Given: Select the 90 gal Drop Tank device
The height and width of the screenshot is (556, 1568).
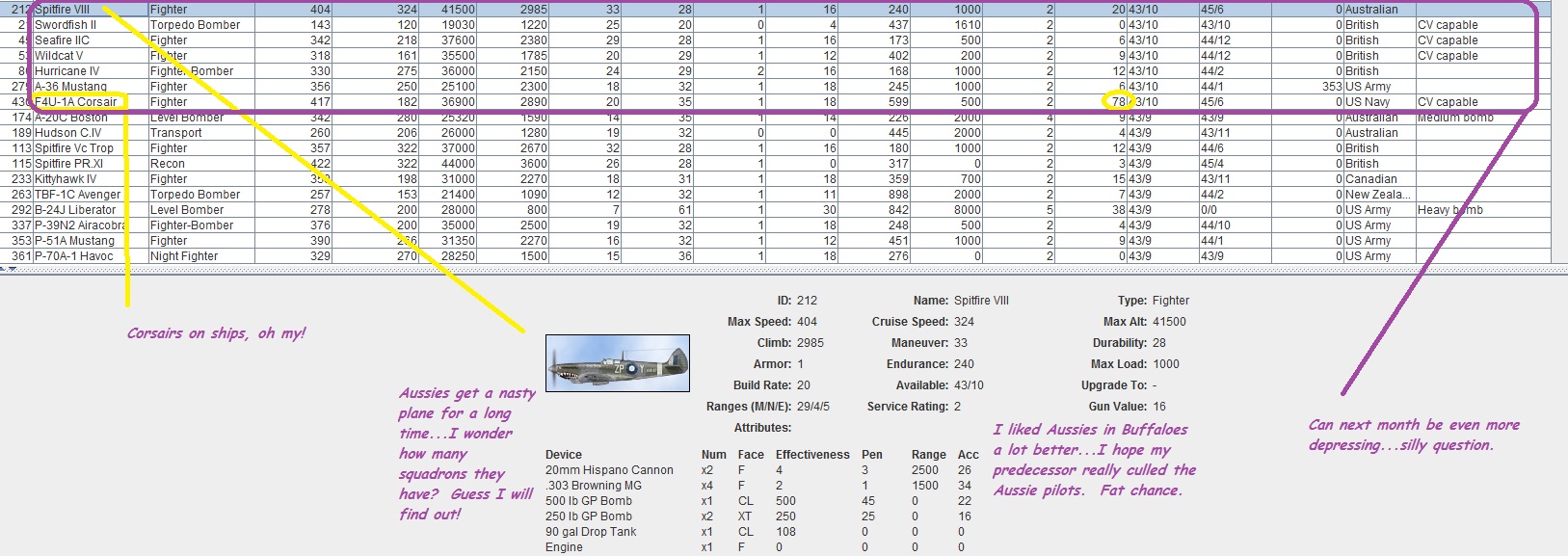Looking at the screenshot, I should tap(591, 532).
